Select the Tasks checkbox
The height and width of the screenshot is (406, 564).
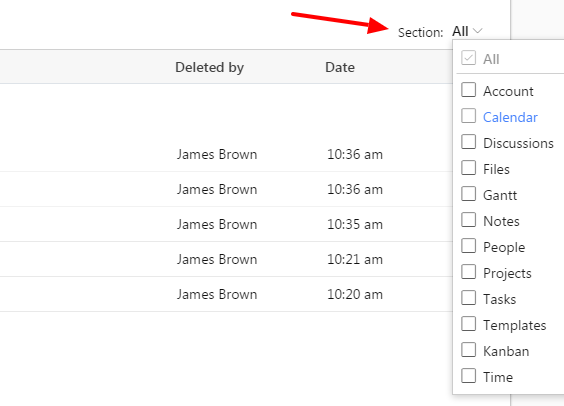pos(468,298)
